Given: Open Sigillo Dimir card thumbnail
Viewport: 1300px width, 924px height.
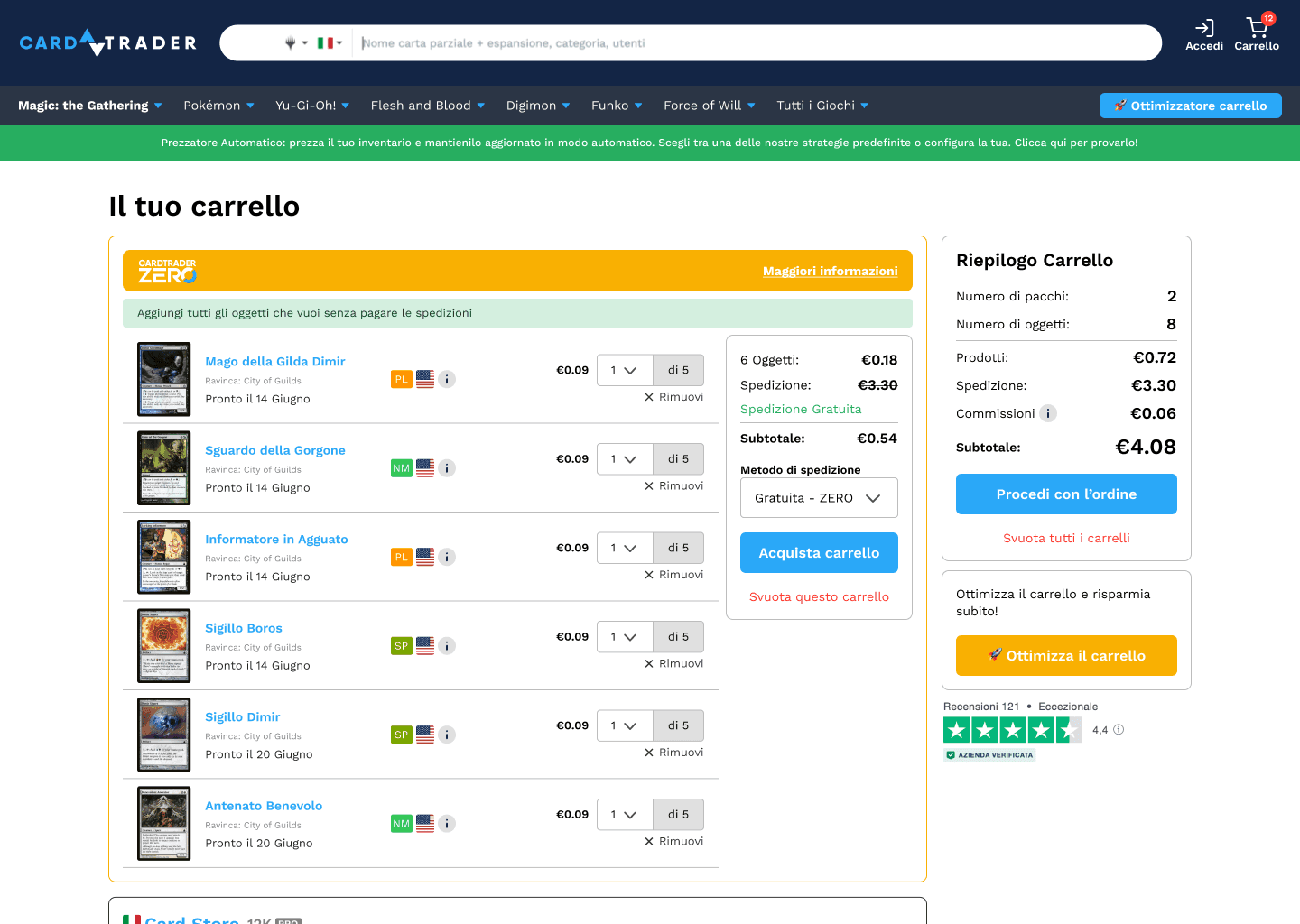Looking at the screenshot, I should [x=163, y=735].
